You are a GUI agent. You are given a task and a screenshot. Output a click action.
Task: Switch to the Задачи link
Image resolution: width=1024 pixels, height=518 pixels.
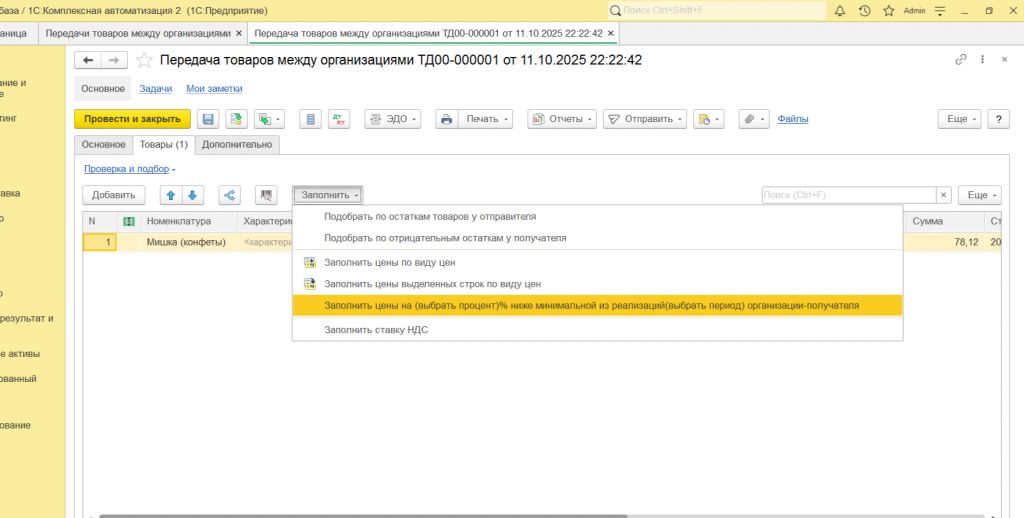click(155, 88)
